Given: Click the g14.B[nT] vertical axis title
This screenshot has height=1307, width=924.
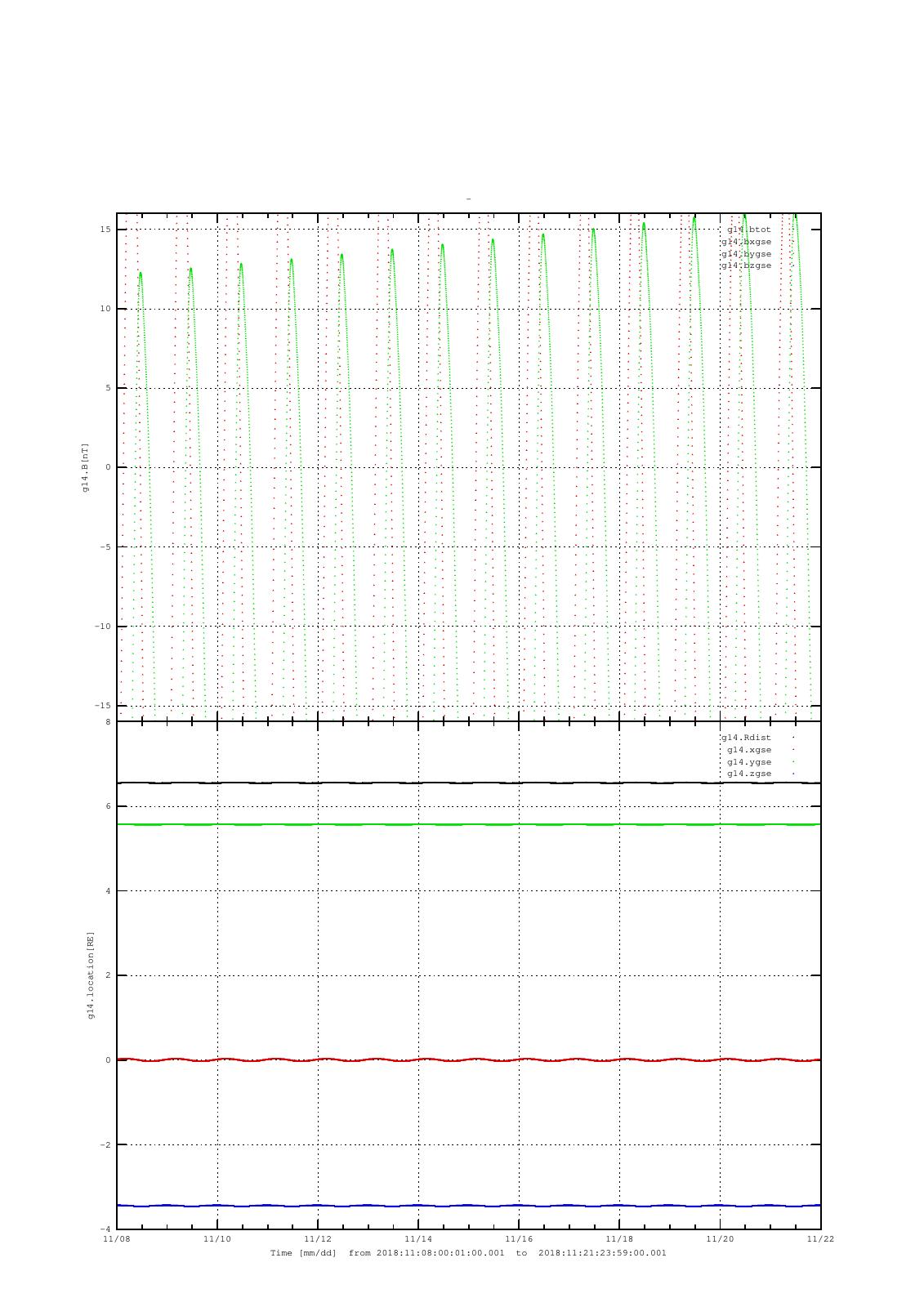Looking at the screenshot, I should [x=85, y=467].
